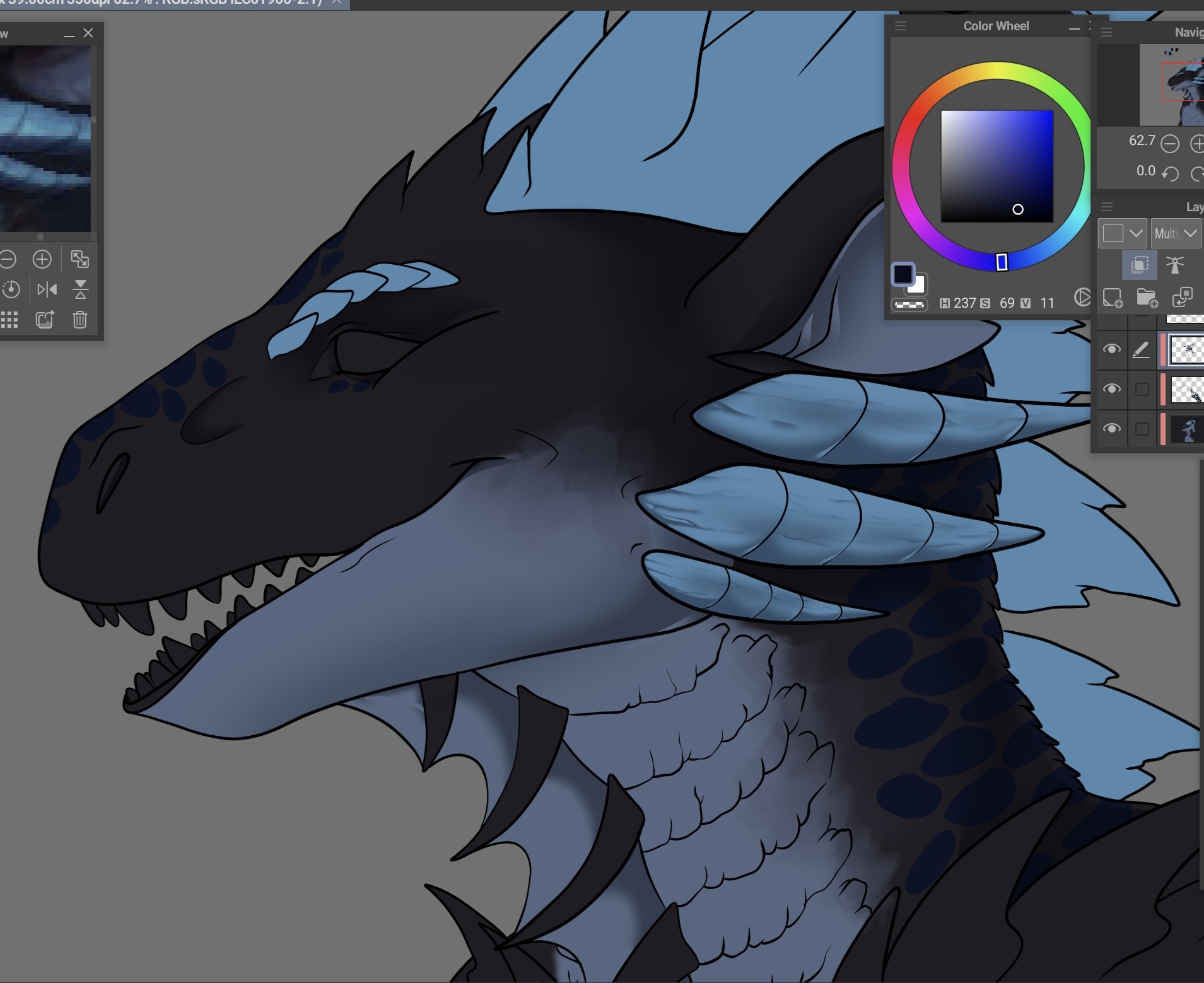The width and height of the screenshot is (1204, 983).
Task: Zoom out canvas in Navigator panel
Action: tap(1170, 144)
